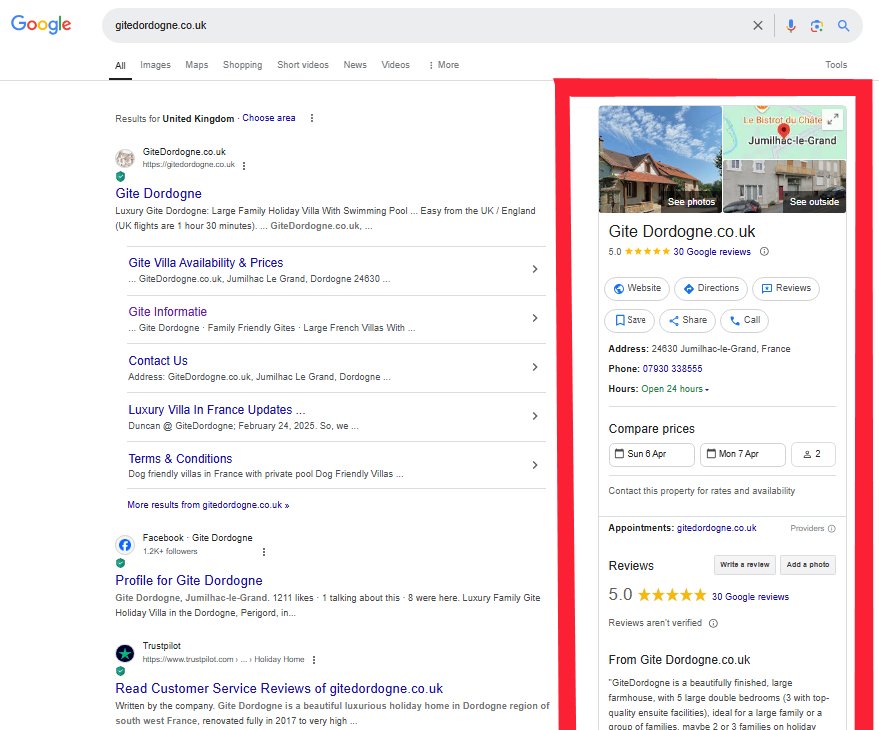The image size is (879, 730).
Task: Click the red map pin on Jumilhac-le-Grand
Action: click(784, 131)
